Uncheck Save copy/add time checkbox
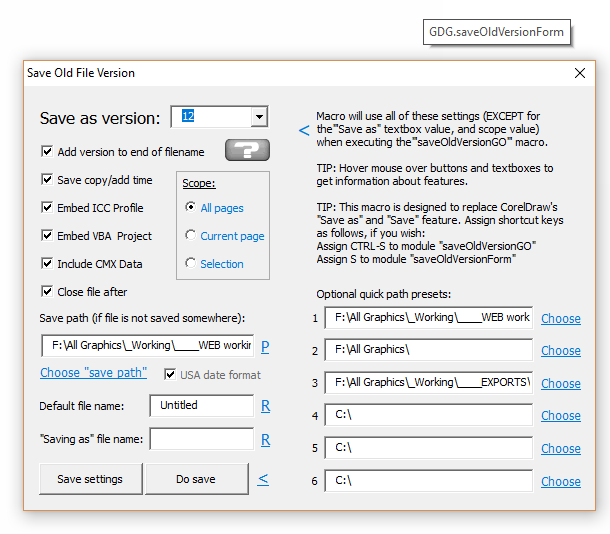Image resolution: width=610 pixels, height=534 pixels. pyautogui.click(x=47, y=180)
